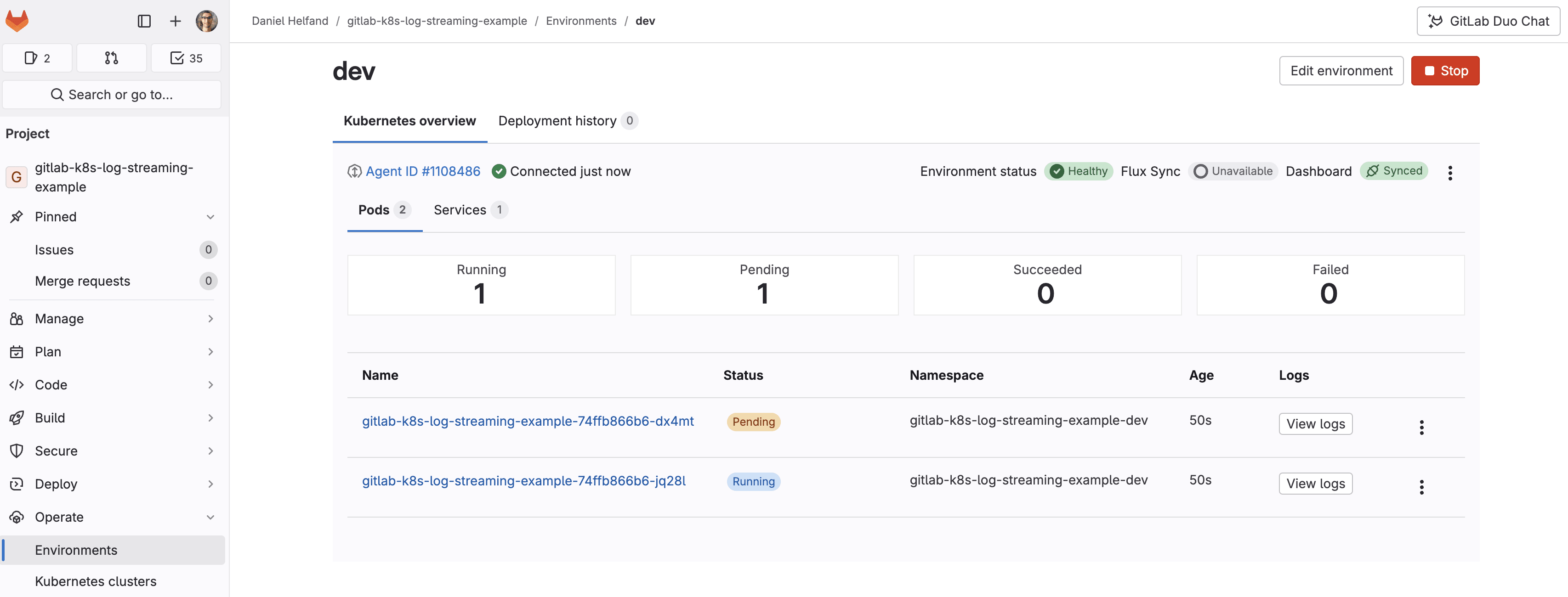Click the Unavailable Flux Sync badge

pos(1233,172)
